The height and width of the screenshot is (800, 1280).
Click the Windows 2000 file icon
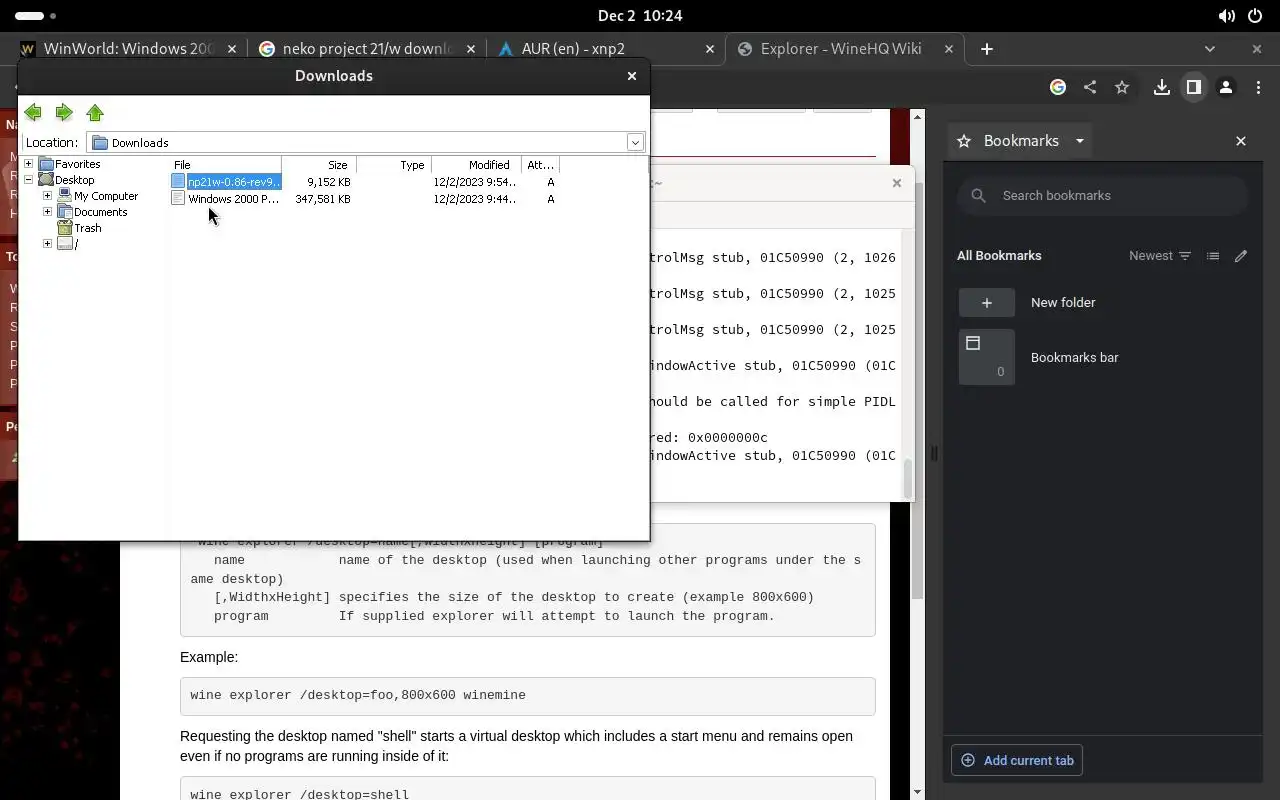pos(178,199)
